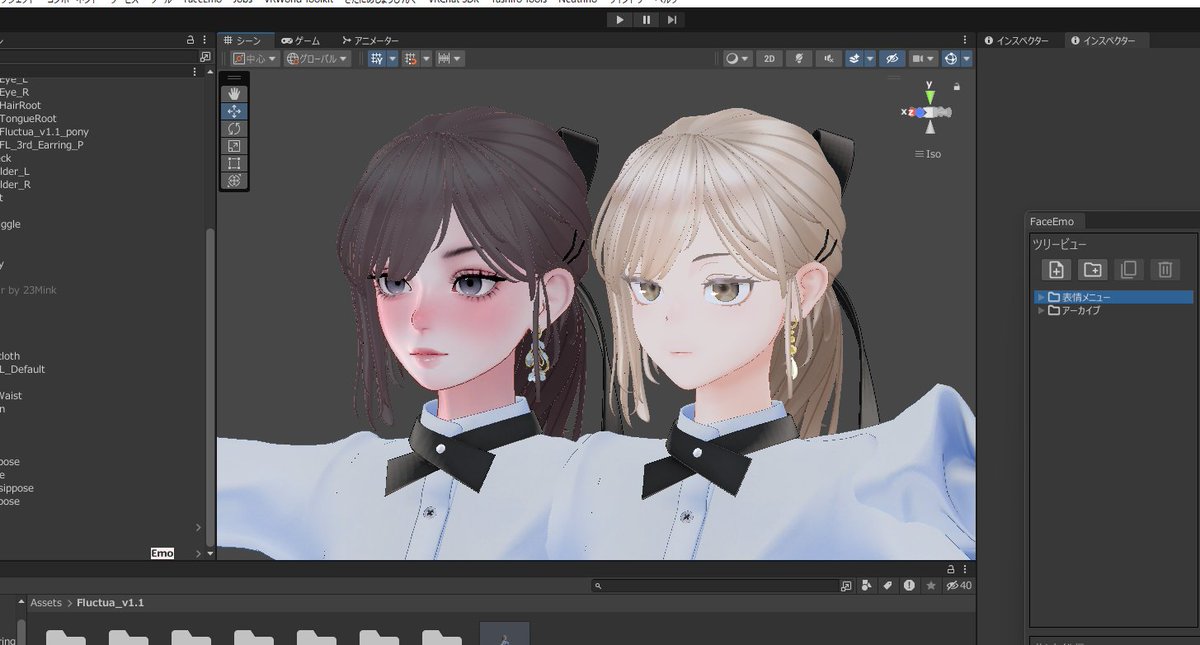
Task: Duplicate selected item in FaceEmo tree view
Action: (x=1128, y=268)
